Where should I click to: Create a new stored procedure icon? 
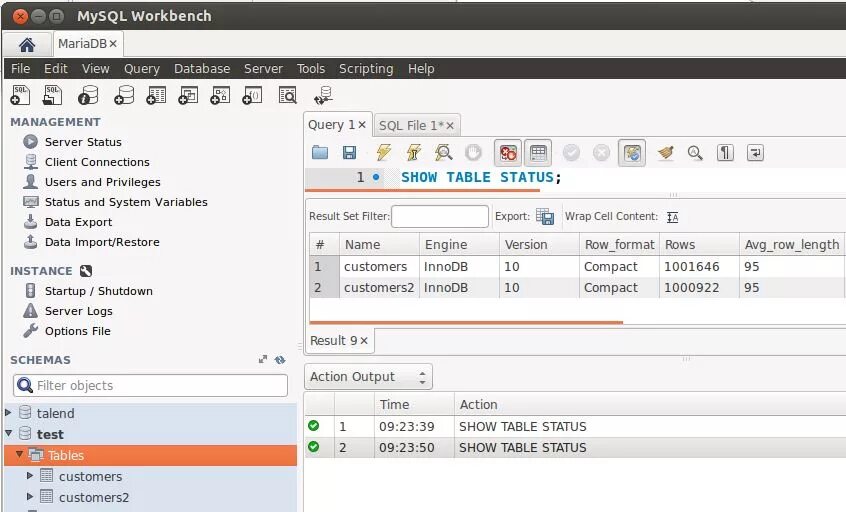(220, 95)
